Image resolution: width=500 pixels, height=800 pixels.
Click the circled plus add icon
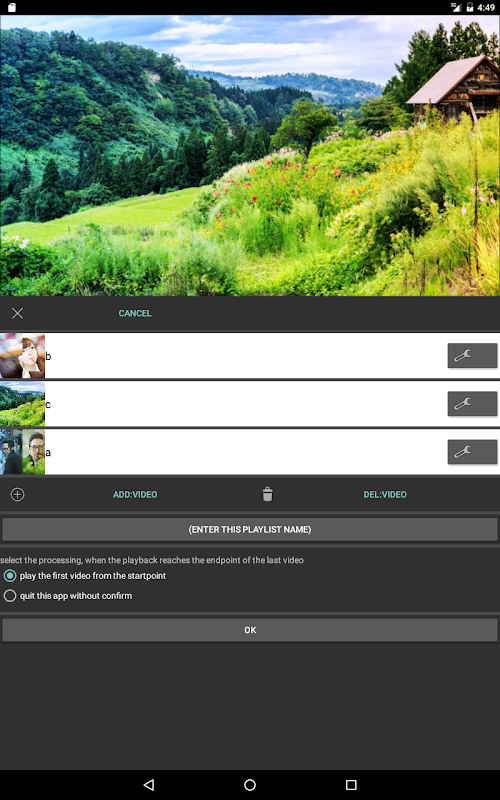[x=17, y=494]
